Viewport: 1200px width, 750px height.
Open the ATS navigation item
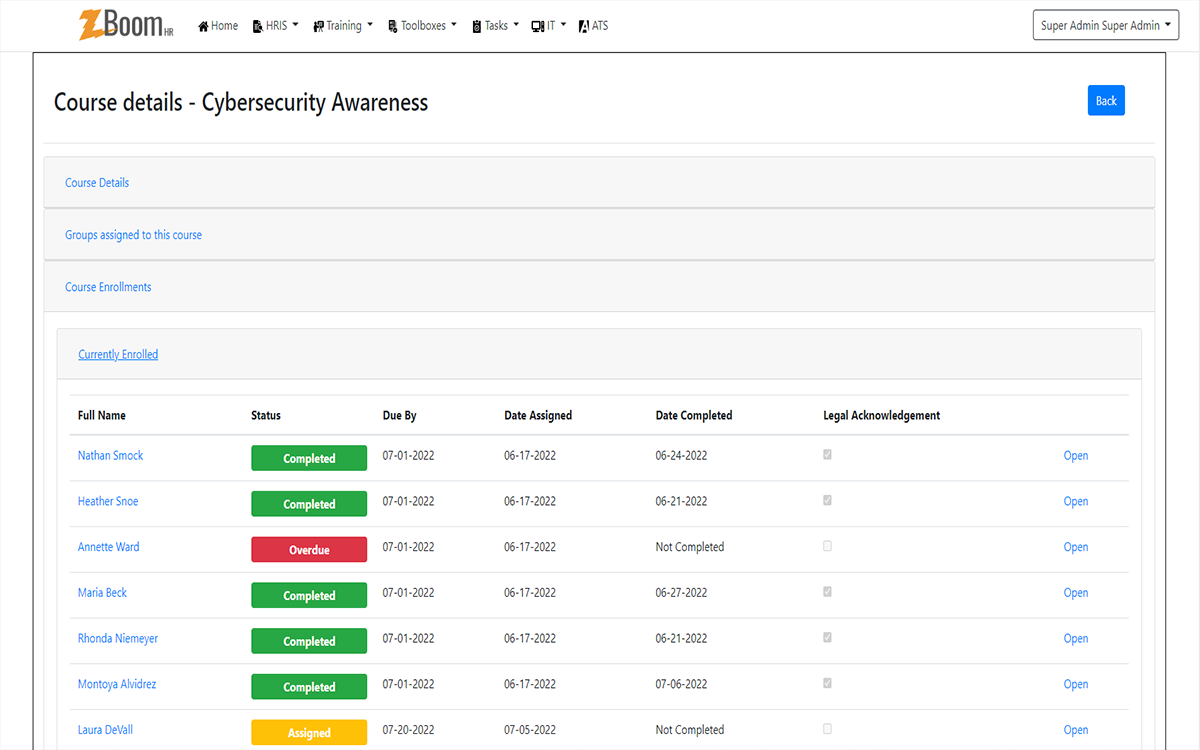pyautogui.click(x=593, y=26)
